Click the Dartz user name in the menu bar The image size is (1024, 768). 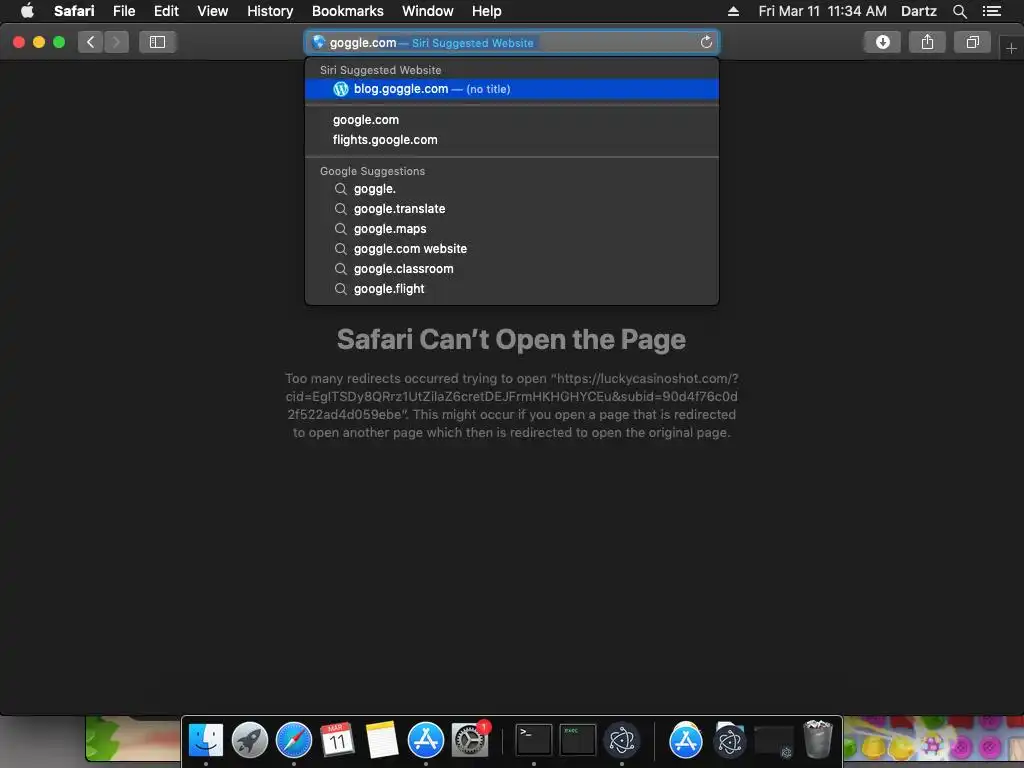pos(919,11)
